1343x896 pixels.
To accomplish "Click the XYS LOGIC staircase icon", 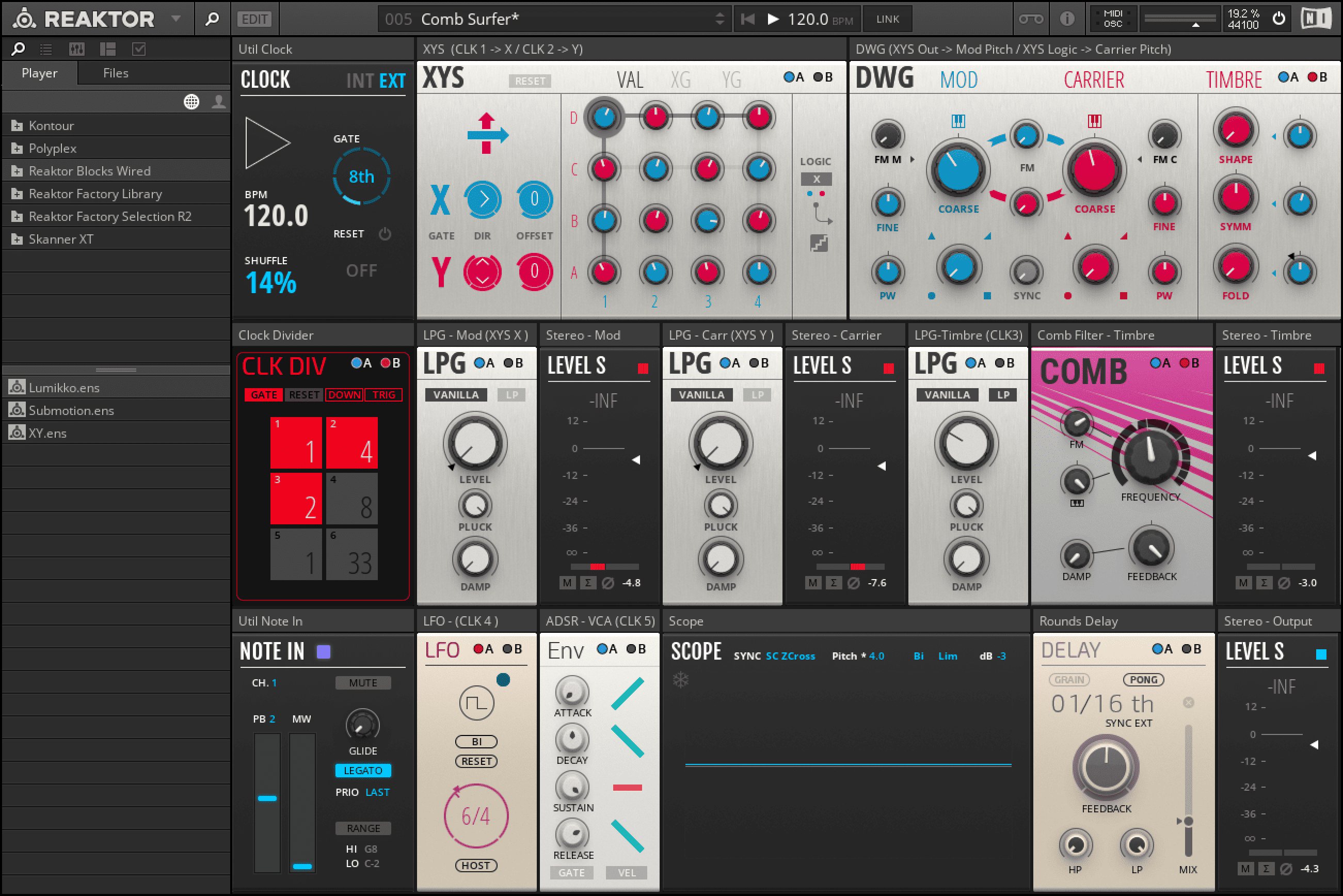I will click(x=819, y=244).
